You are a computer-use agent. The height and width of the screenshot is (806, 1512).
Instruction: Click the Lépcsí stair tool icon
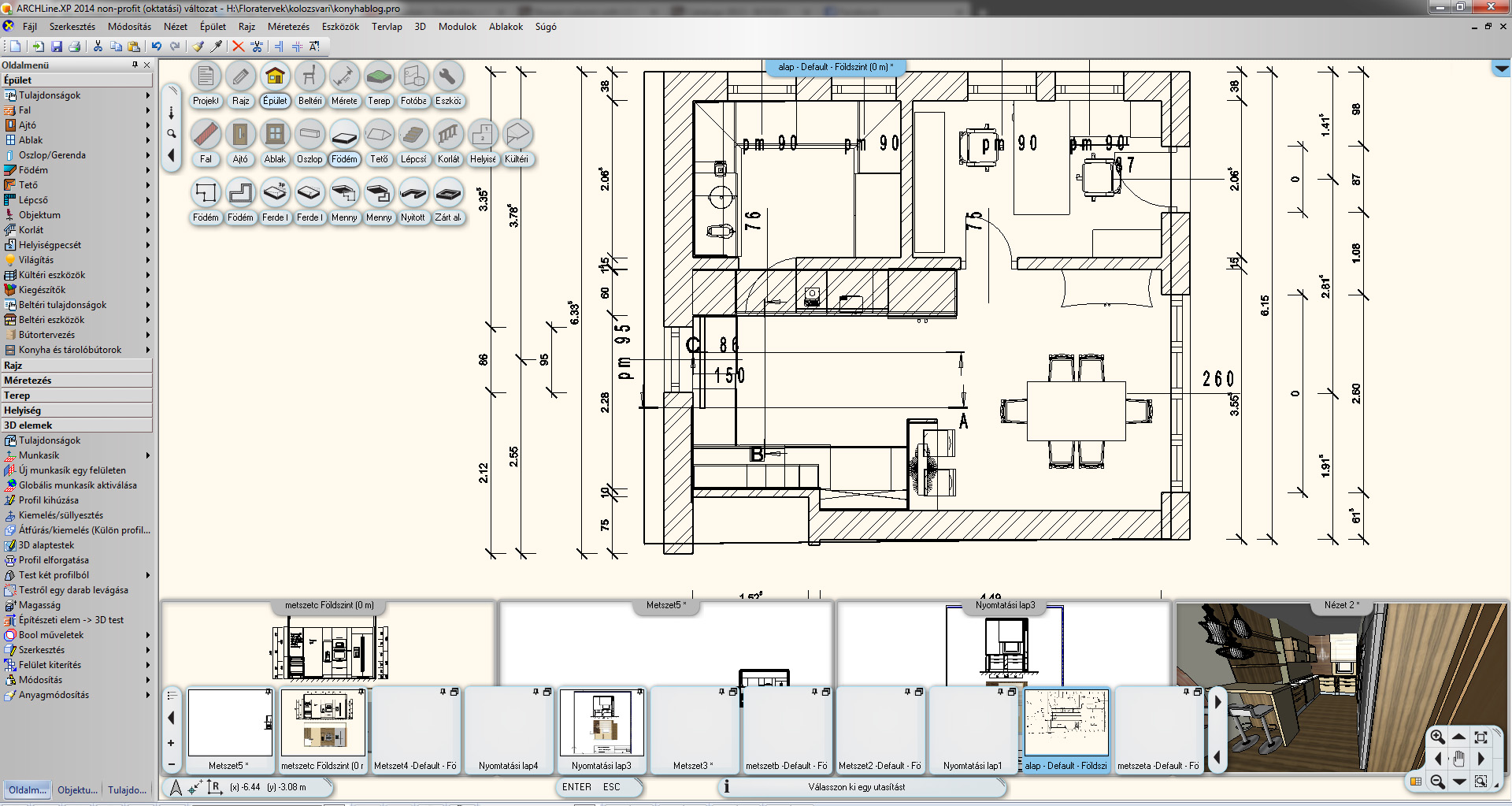[x=413, y=136]
